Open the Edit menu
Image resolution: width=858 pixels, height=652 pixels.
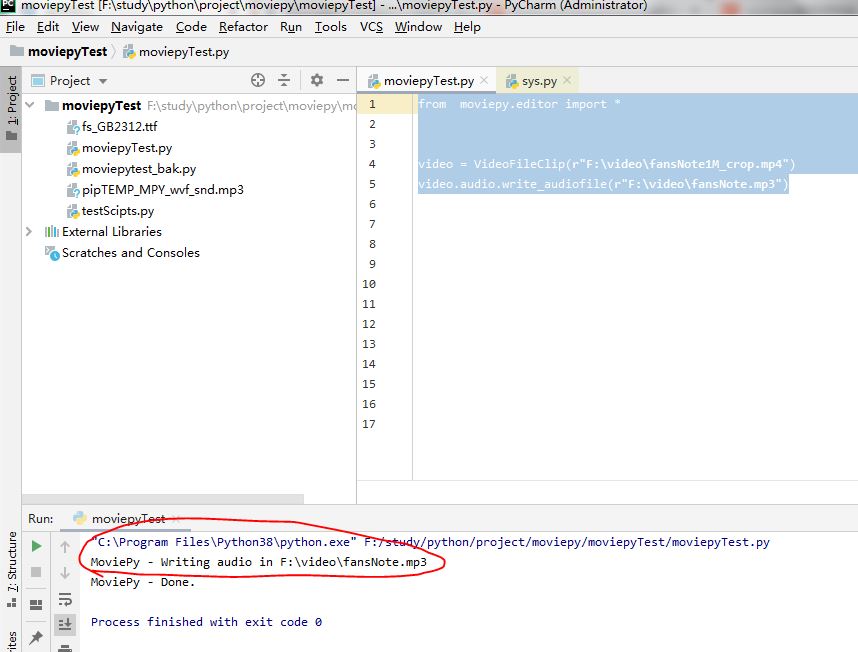(48, 27)
